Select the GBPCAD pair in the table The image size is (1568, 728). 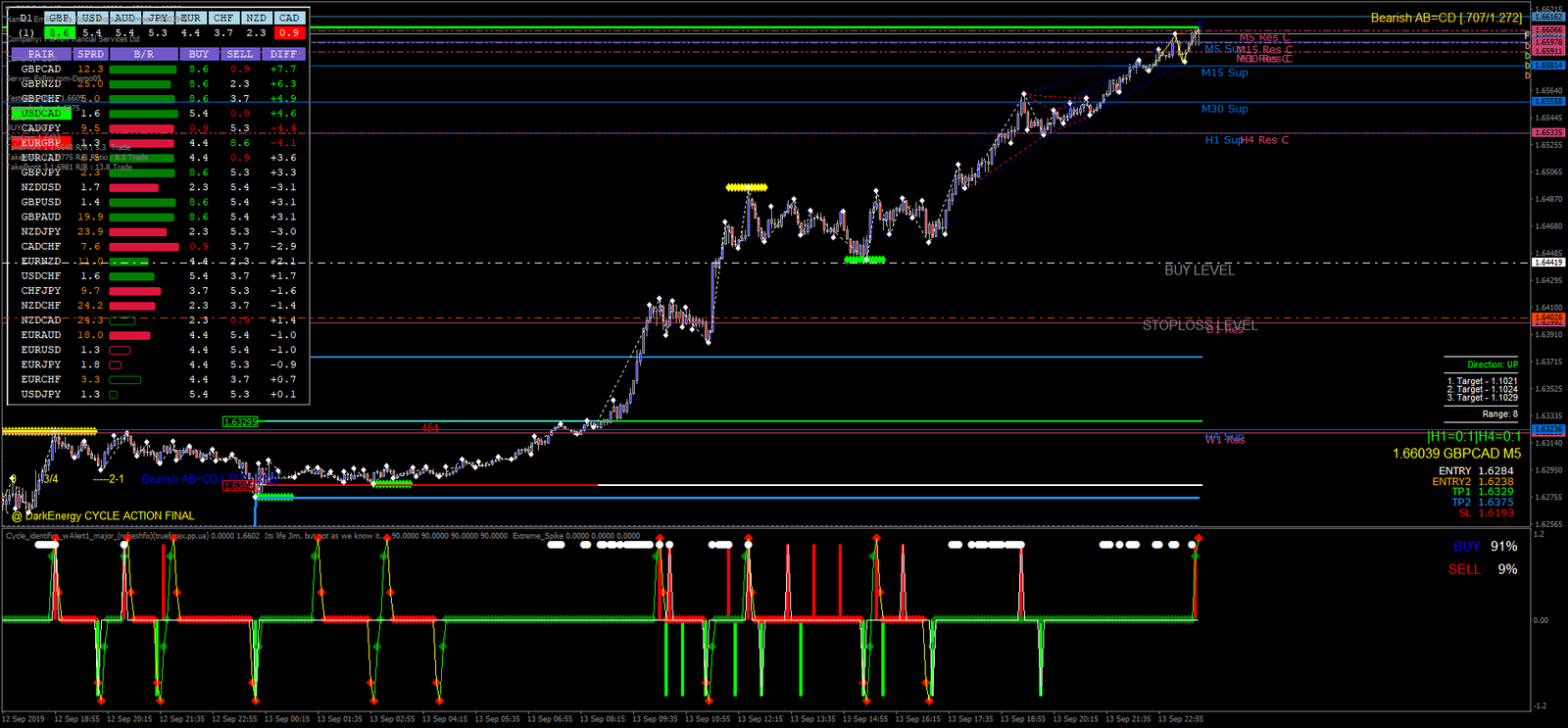click(x=41, y=70)
